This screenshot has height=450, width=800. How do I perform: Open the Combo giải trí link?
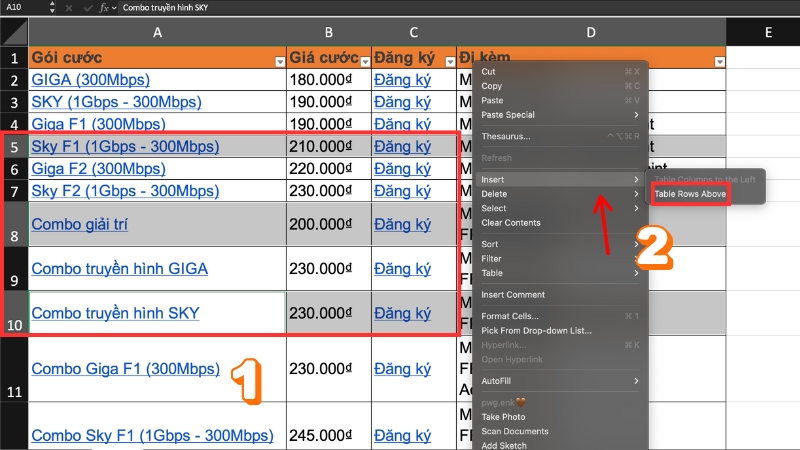pos(79,224)
